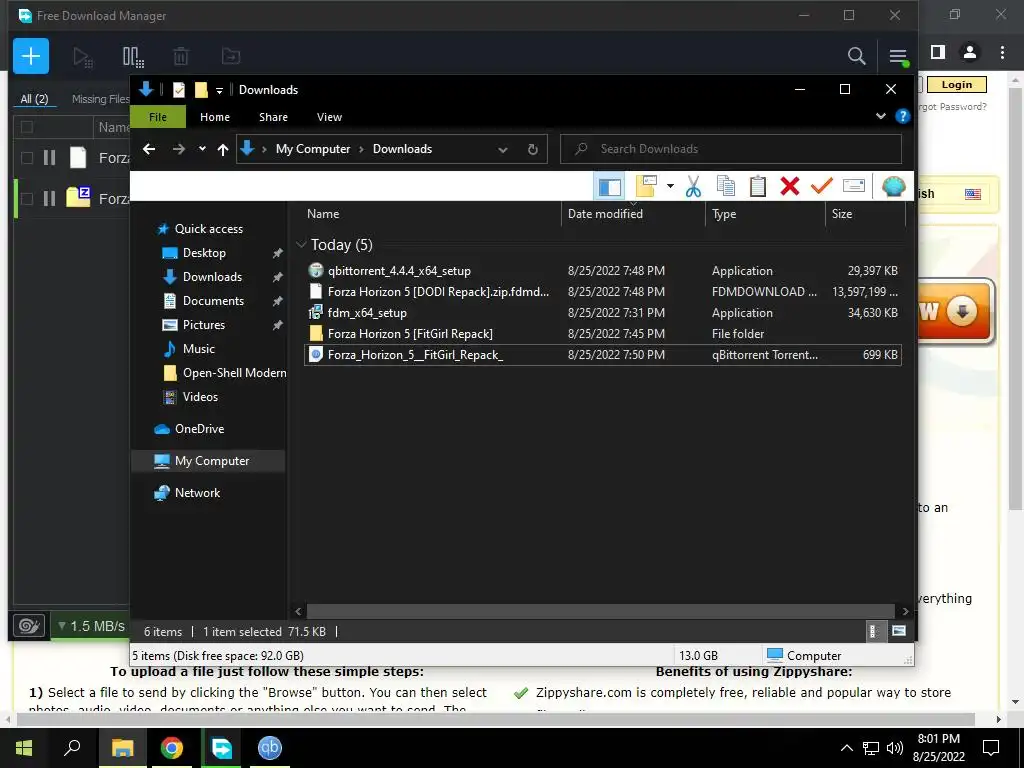The image size is (1024, 768).
Task: Show hidden system tray icons
Action: click(847, 748)
